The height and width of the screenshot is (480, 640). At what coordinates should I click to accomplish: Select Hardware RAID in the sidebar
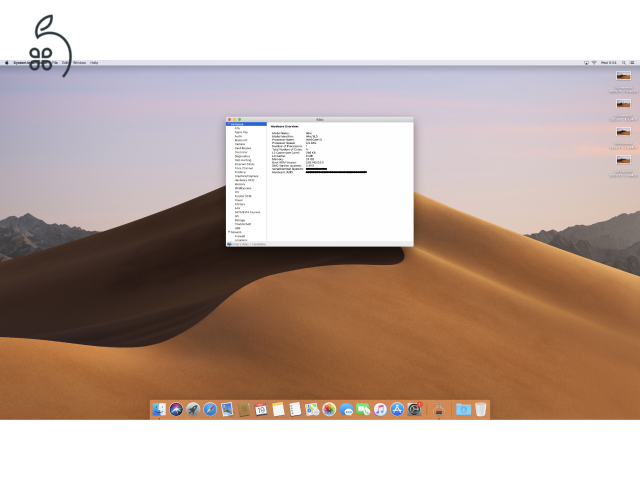click(244, 180)
